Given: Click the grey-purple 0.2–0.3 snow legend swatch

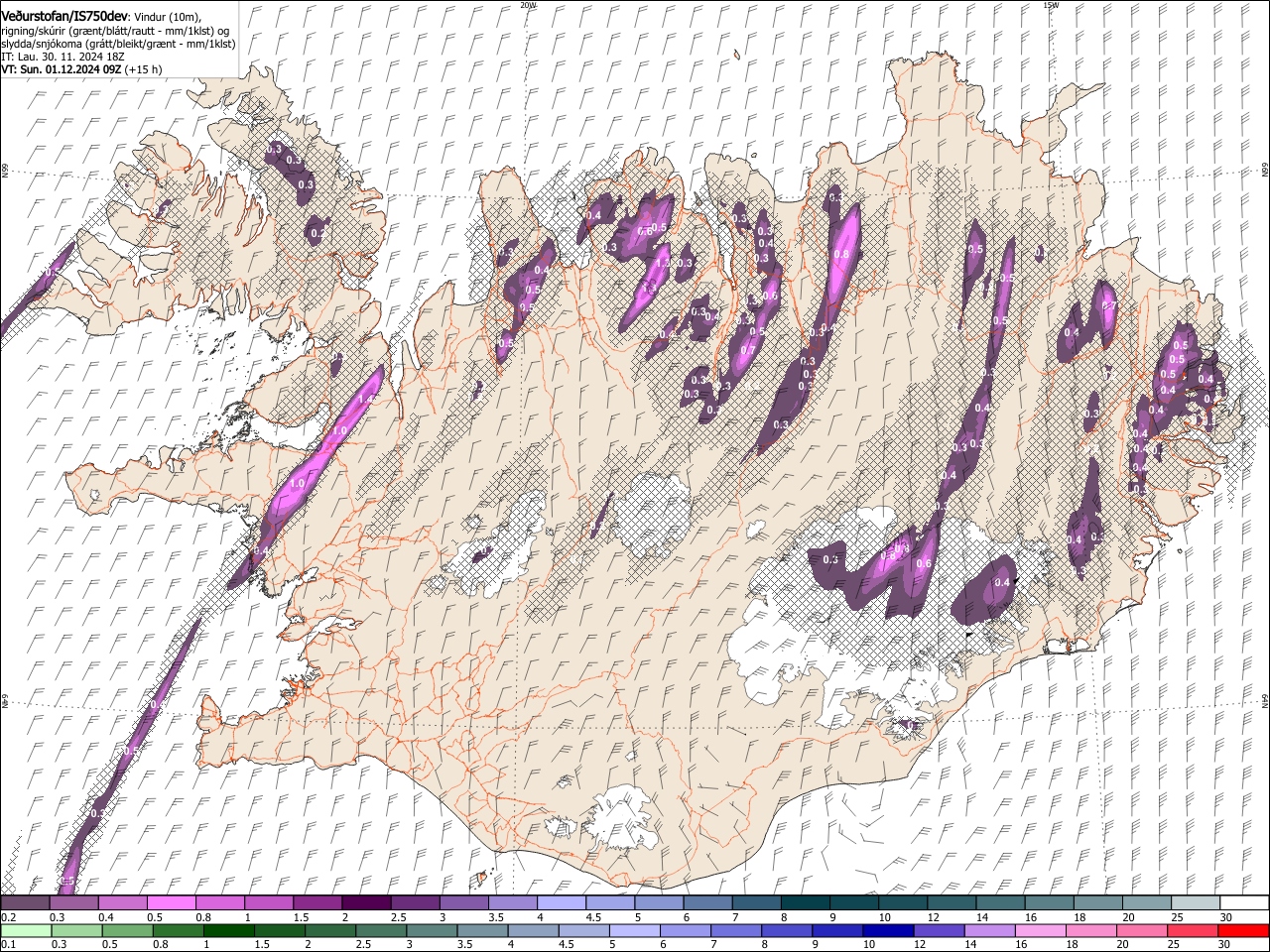Looking at the screenshot, I should coord(26,902).
